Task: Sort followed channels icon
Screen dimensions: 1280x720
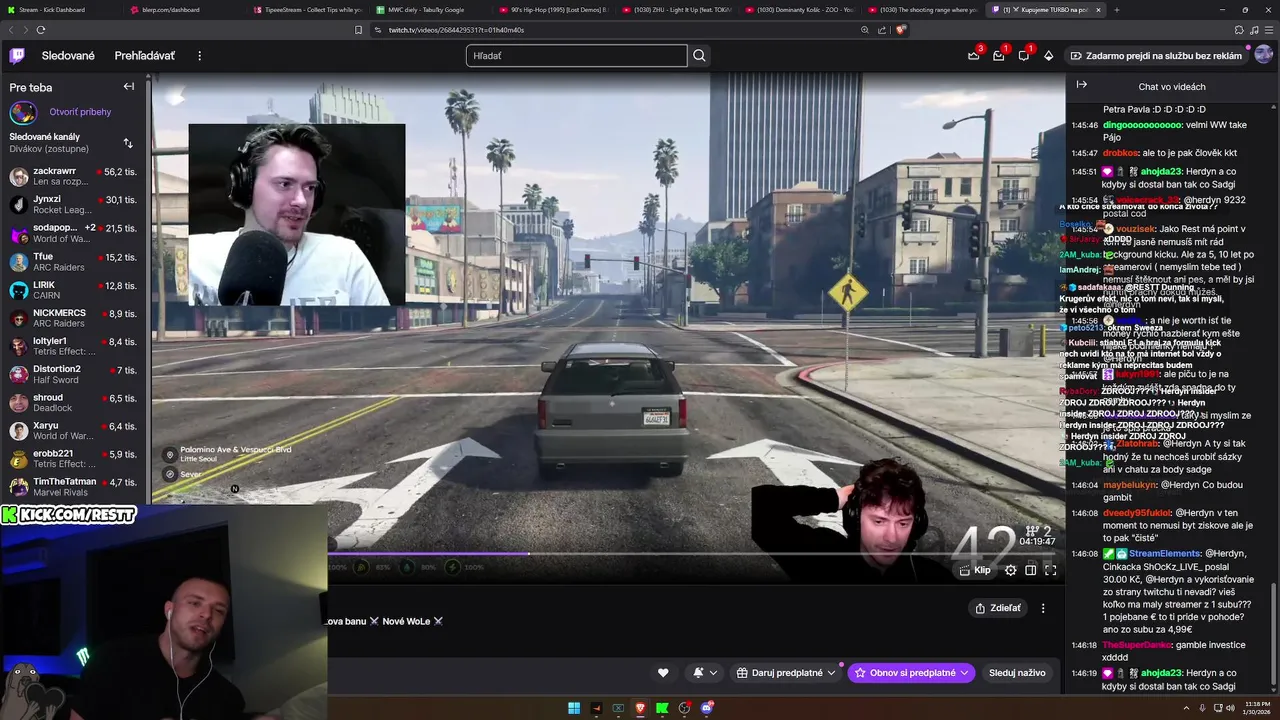Action: tap(128, 143)
